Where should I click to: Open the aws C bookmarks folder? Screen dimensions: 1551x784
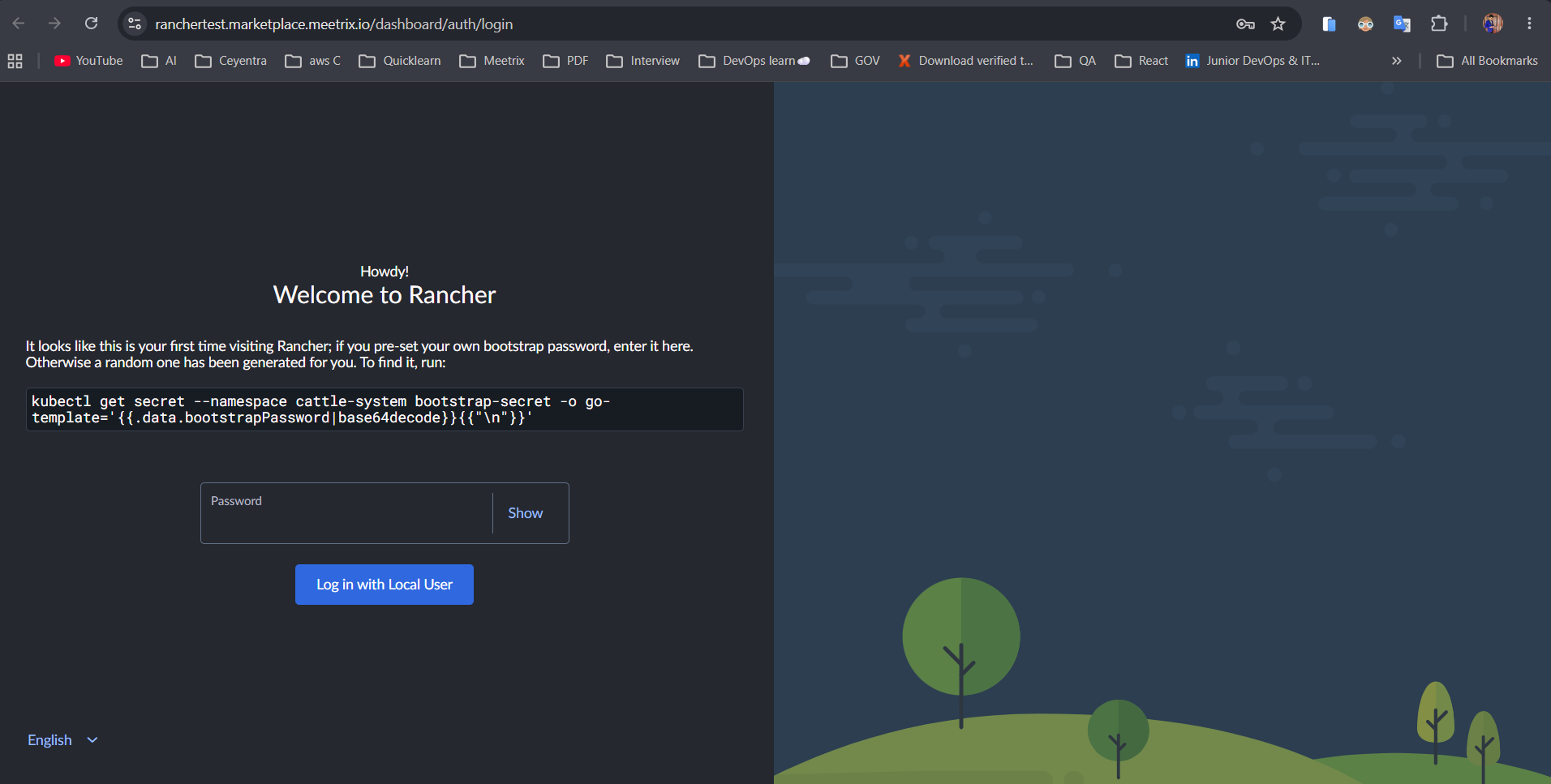coord(312,61)
